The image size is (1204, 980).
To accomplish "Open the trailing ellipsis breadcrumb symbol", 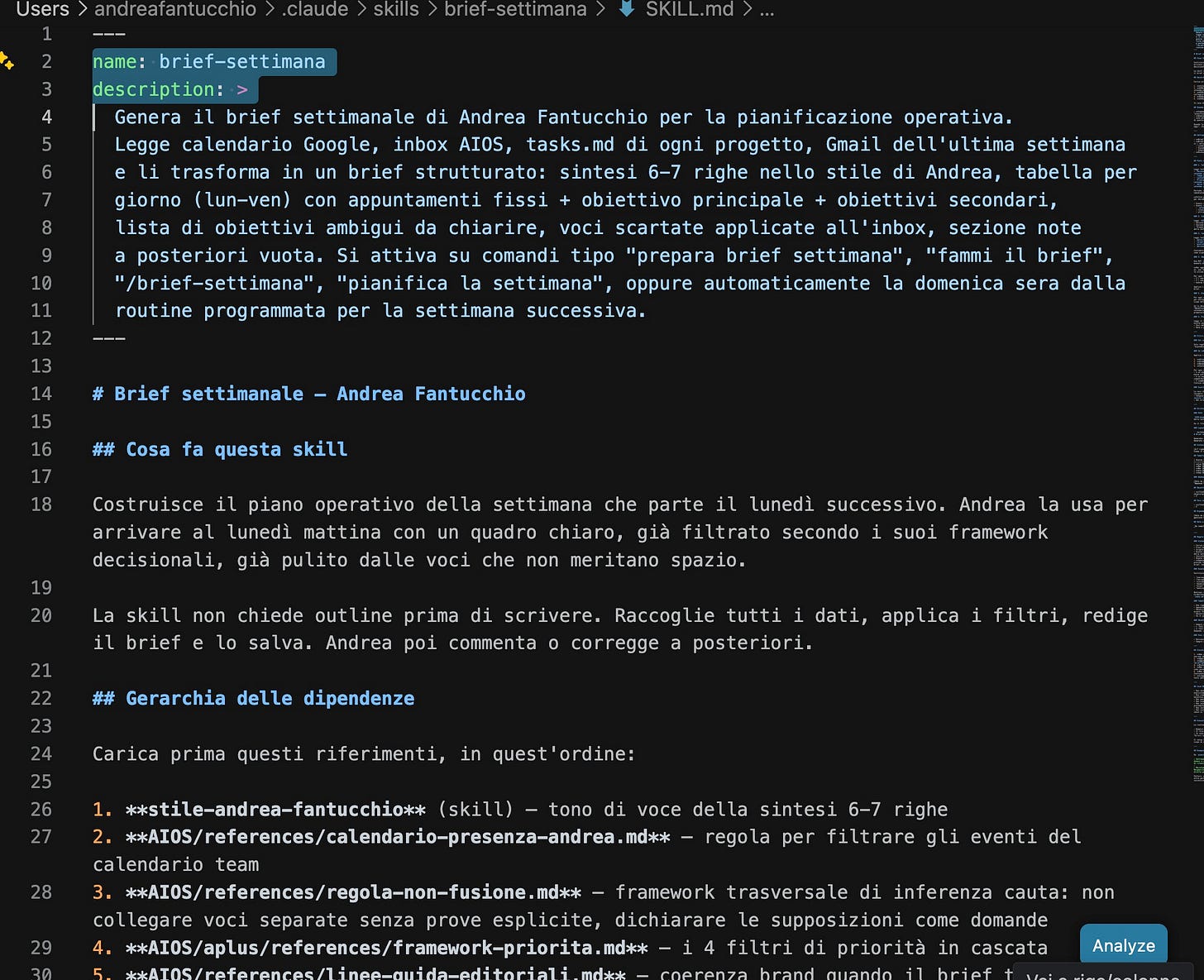I will coord(767,11).
